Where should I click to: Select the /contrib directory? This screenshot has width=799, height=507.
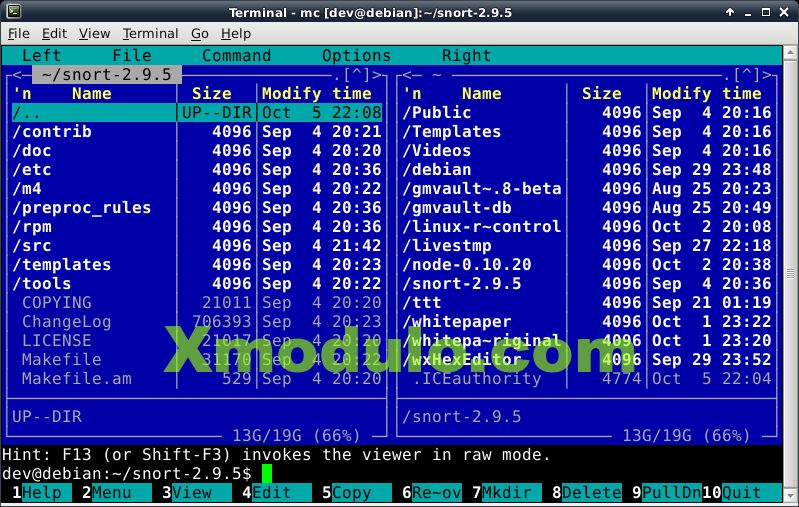197,131
